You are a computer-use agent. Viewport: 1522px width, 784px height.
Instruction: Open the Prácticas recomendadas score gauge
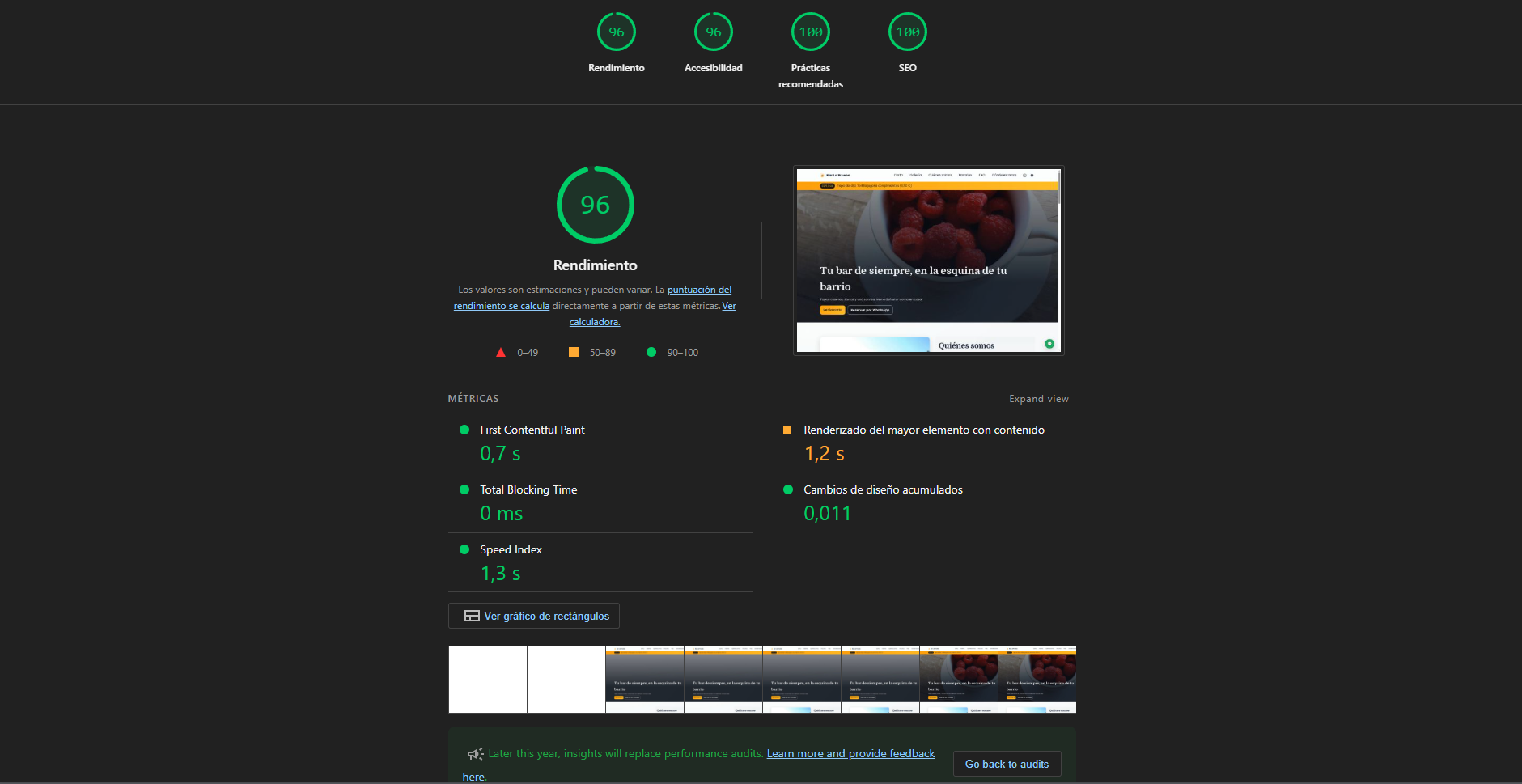tap(810, 33)
